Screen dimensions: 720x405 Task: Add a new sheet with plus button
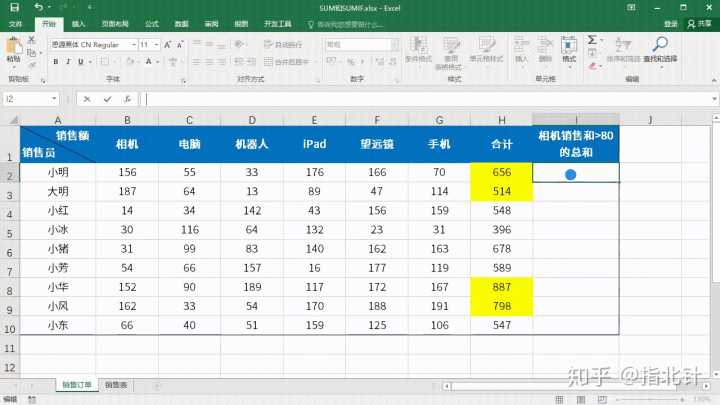click(157, 385)
